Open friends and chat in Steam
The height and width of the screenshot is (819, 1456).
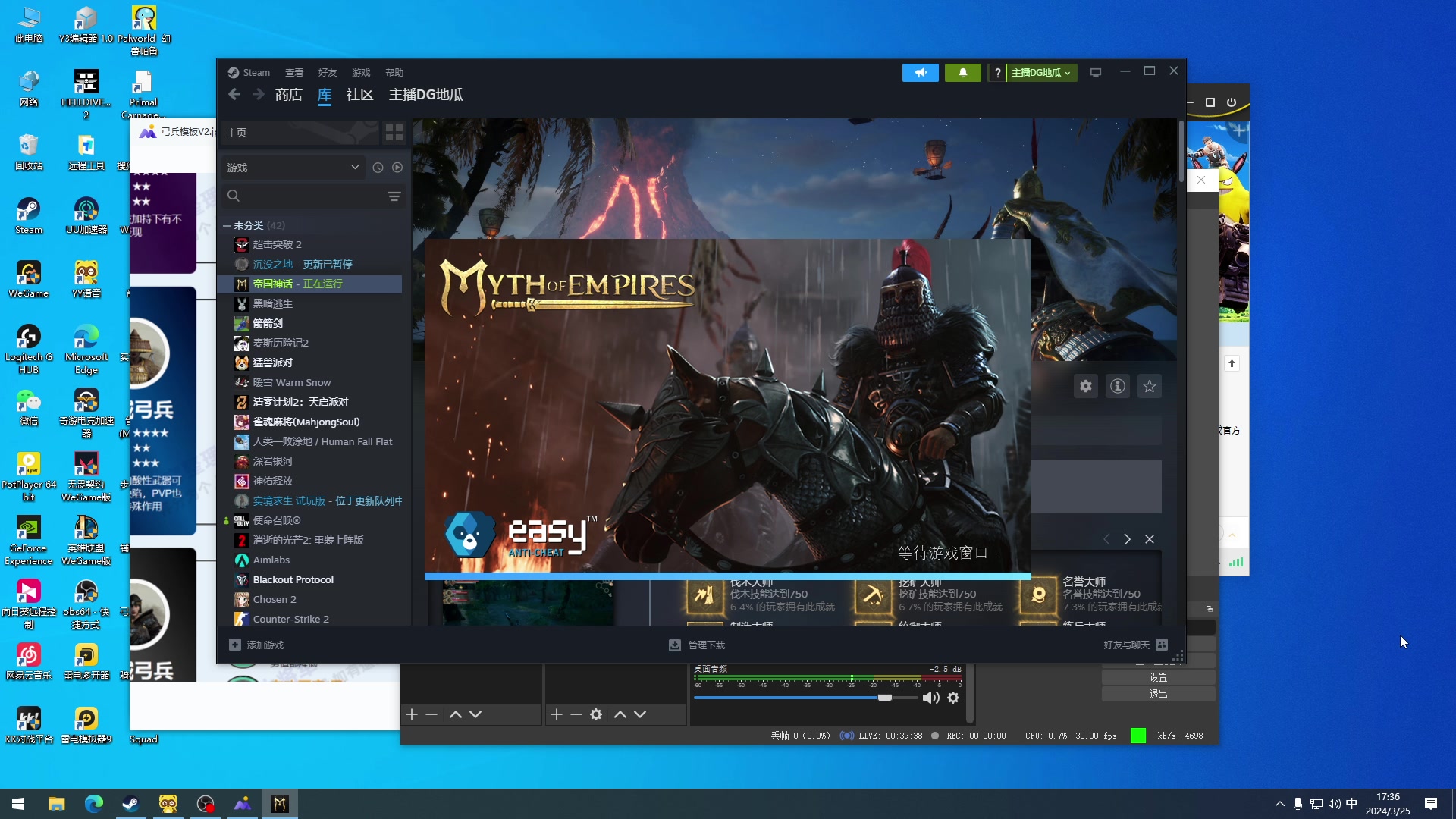click(1135, 645)
